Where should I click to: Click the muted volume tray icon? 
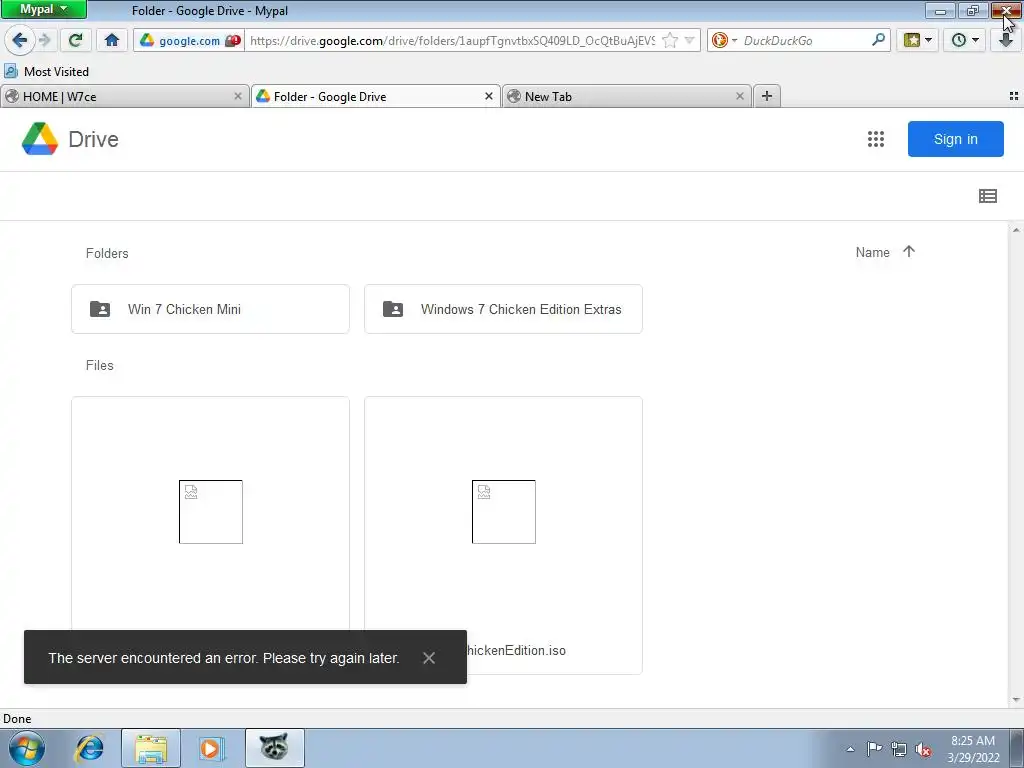tap(923, 749)
